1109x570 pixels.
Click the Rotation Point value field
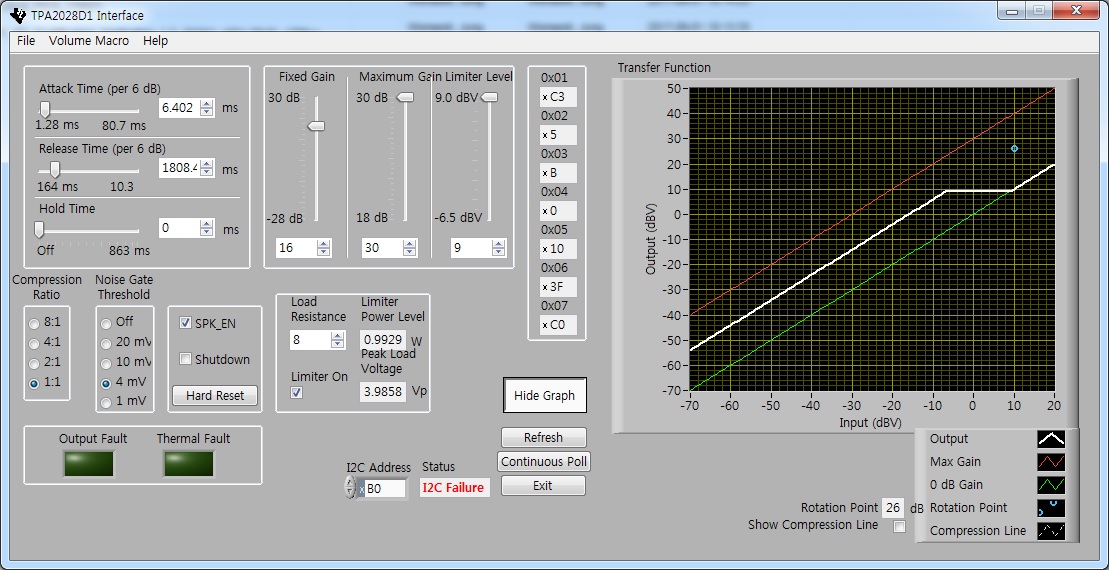[x=893, y=508]
